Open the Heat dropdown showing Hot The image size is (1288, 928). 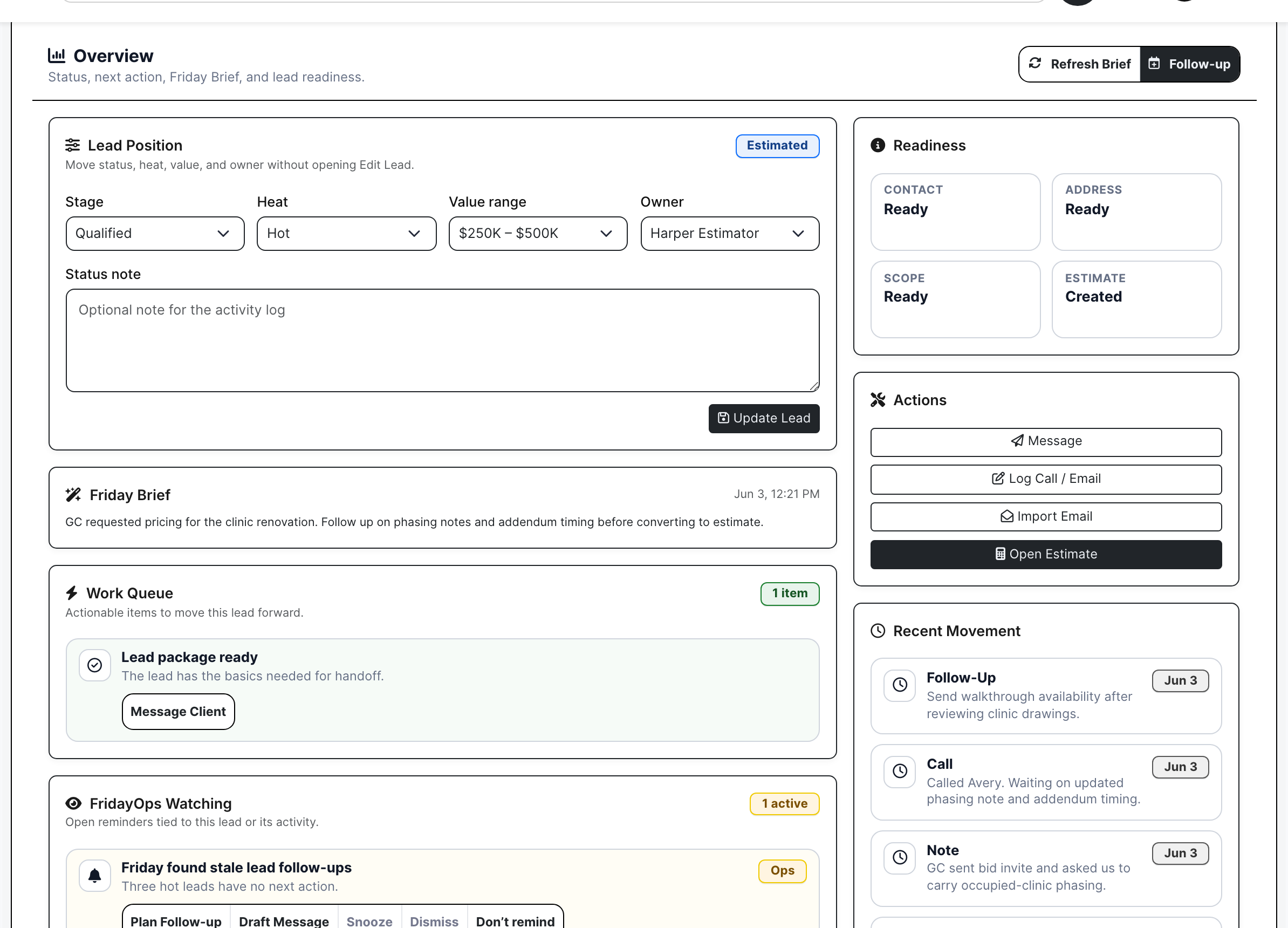[346, 234]
